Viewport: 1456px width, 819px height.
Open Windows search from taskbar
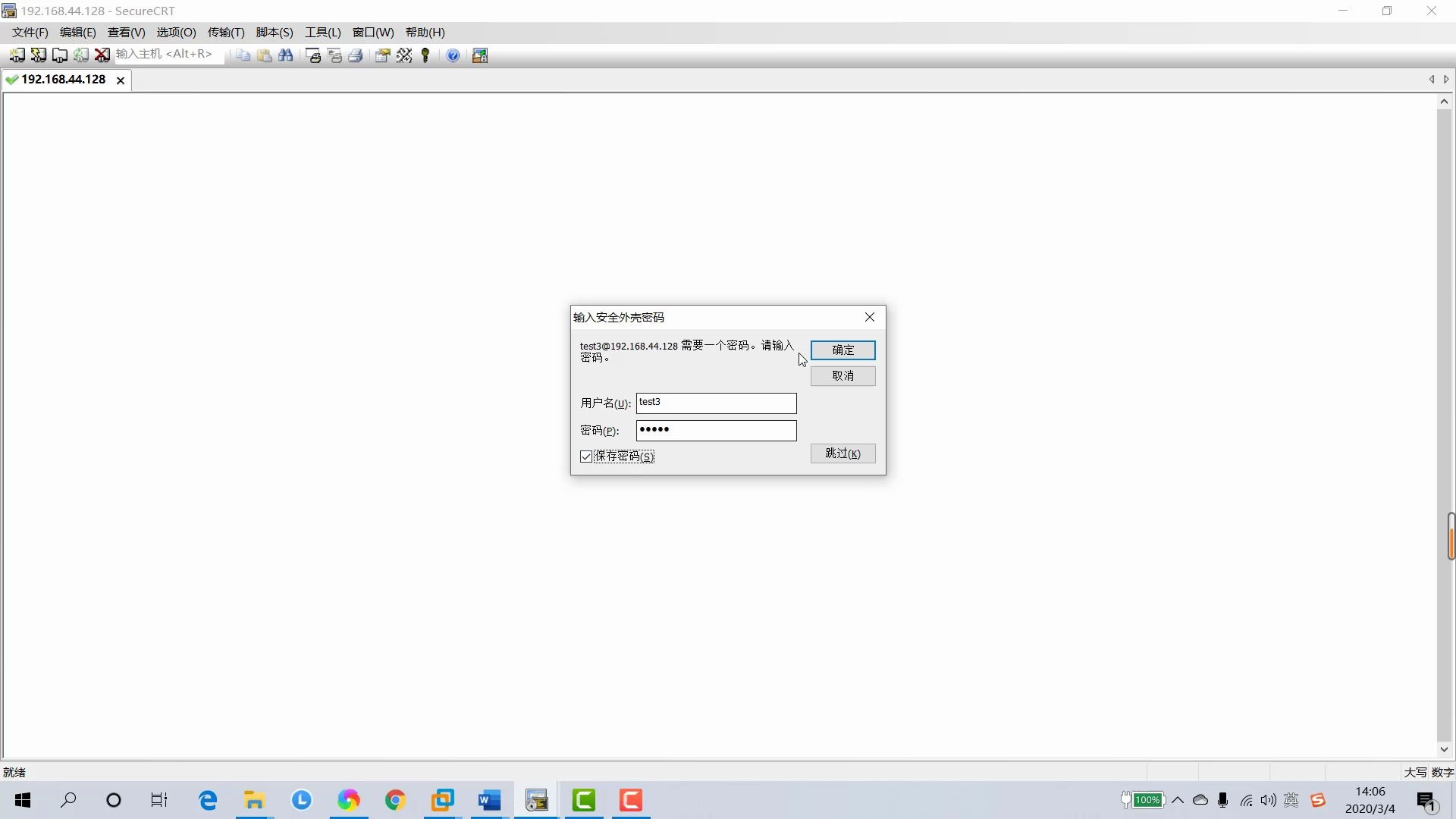[x=68, y=800]
